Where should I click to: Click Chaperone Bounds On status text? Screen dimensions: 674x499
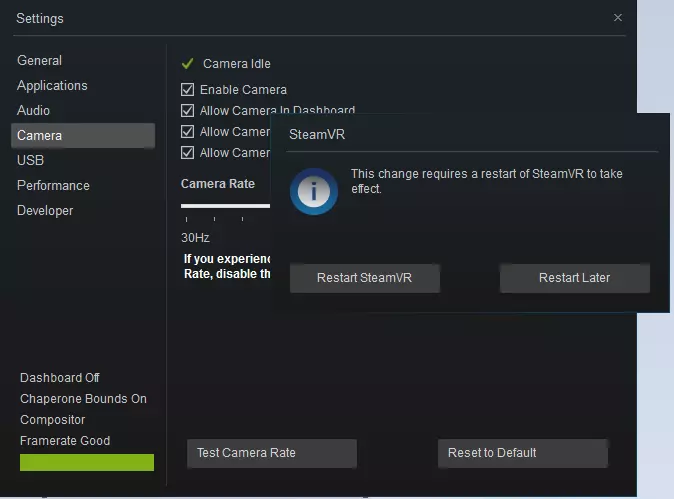(83, 399)
